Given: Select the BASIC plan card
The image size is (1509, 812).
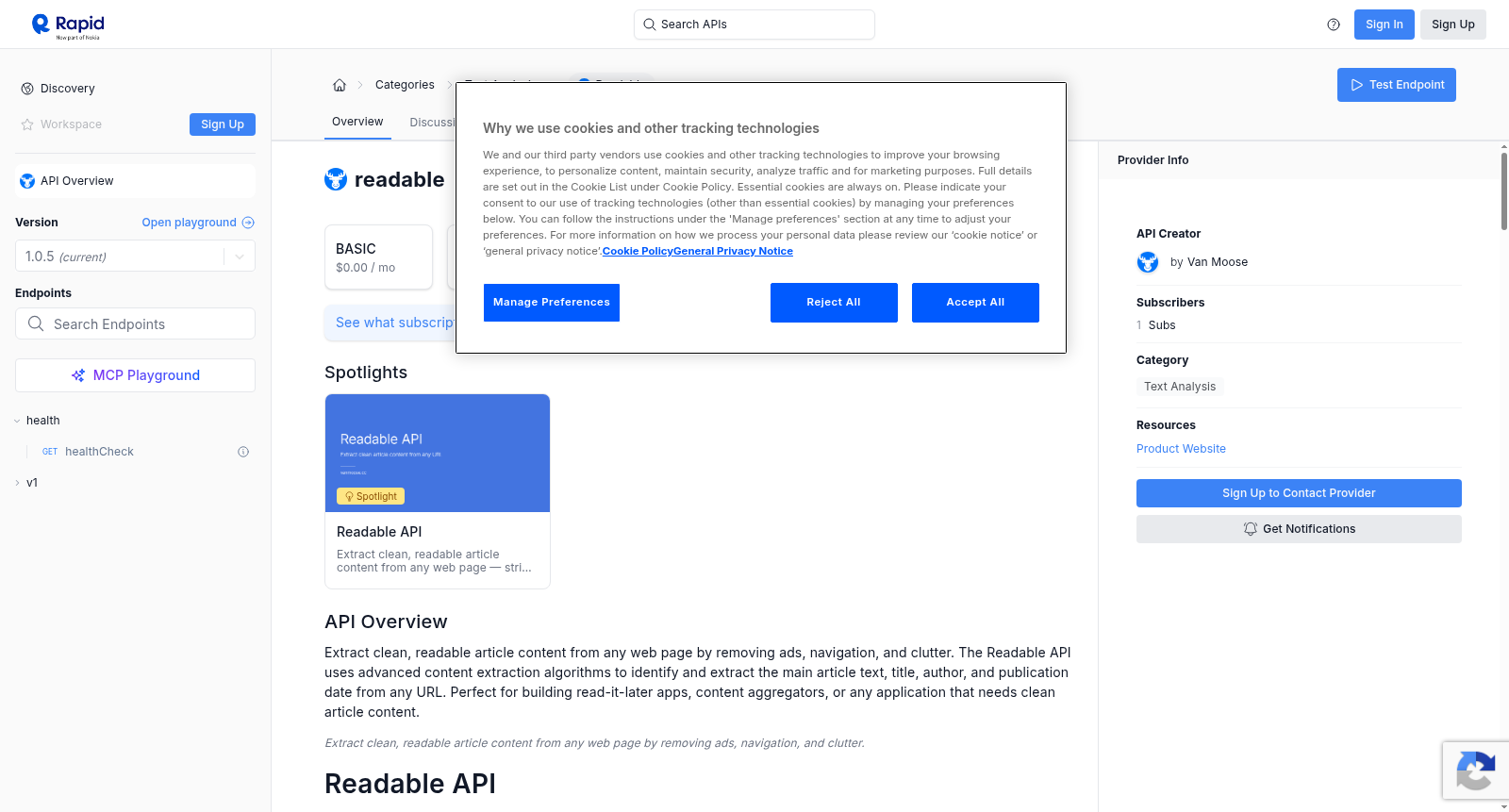Looking at the screenshot, I should [x=378, y=257].
